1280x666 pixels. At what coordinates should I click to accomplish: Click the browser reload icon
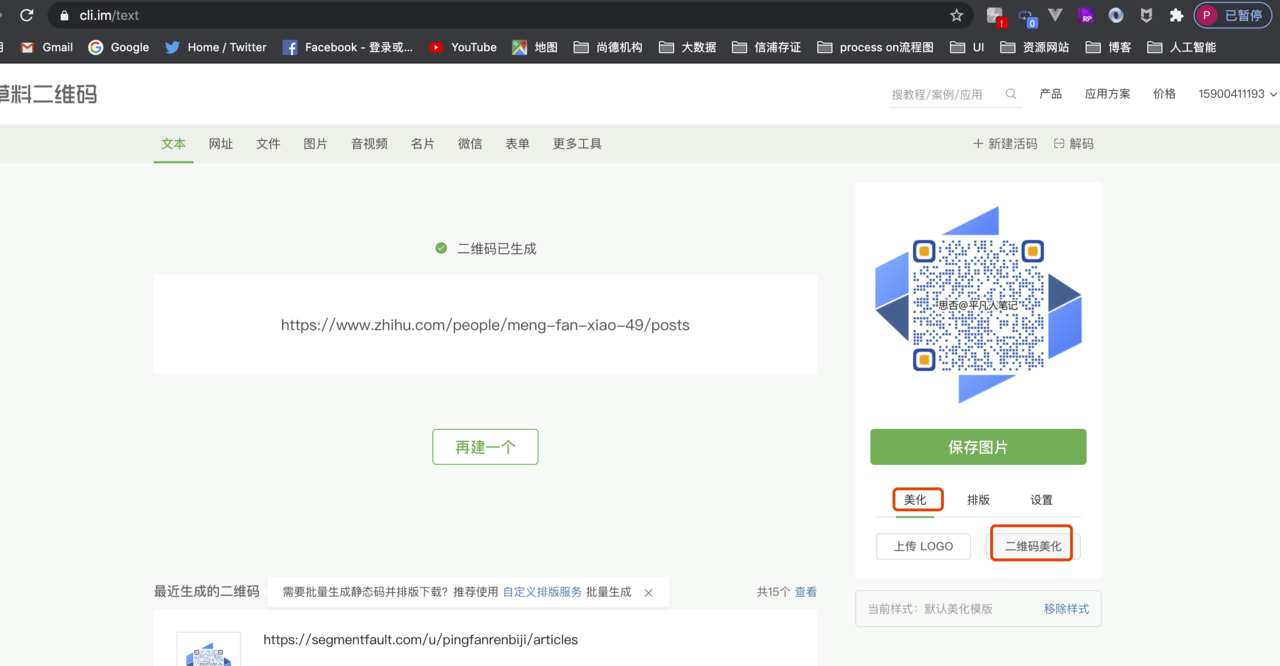coord(27,15)
